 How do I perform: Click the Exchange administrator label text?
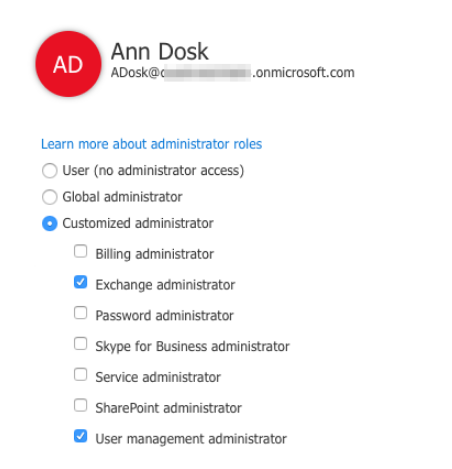point(165,285)
